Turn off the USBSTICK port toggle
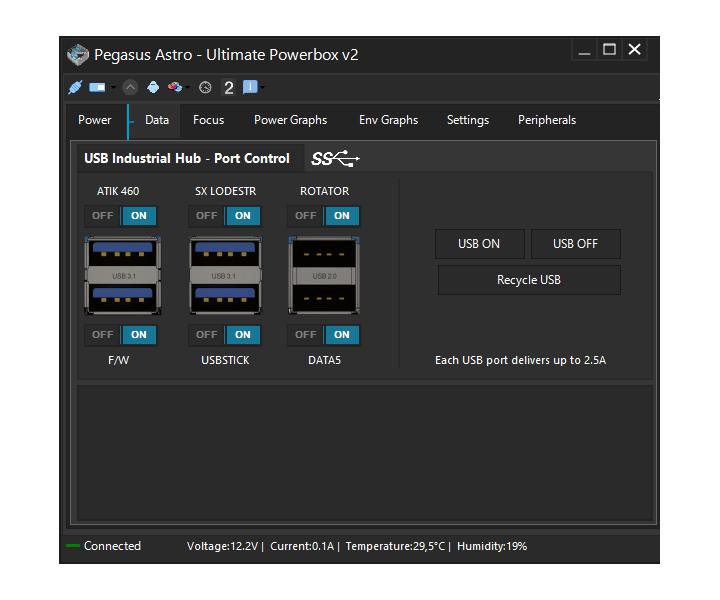Screen dimensions: 720x600 click(x=207, y=335)
